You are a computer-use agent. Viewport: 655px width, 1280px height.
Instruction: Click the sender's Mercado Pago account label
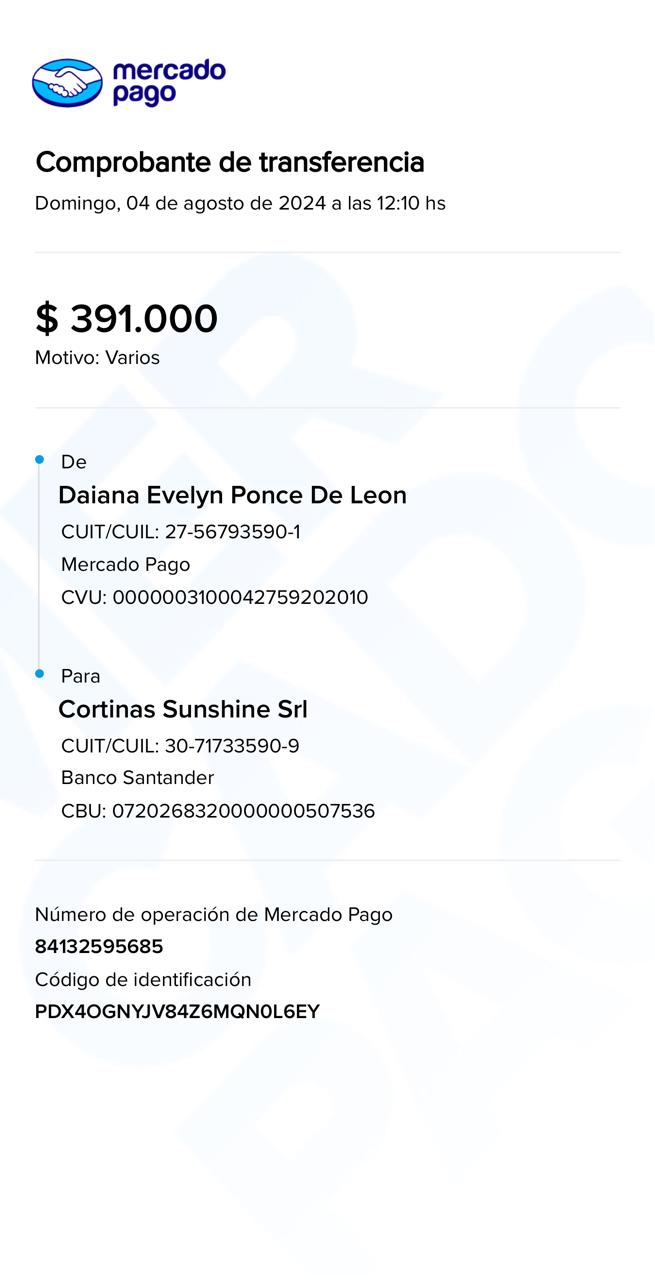point(125,564)
